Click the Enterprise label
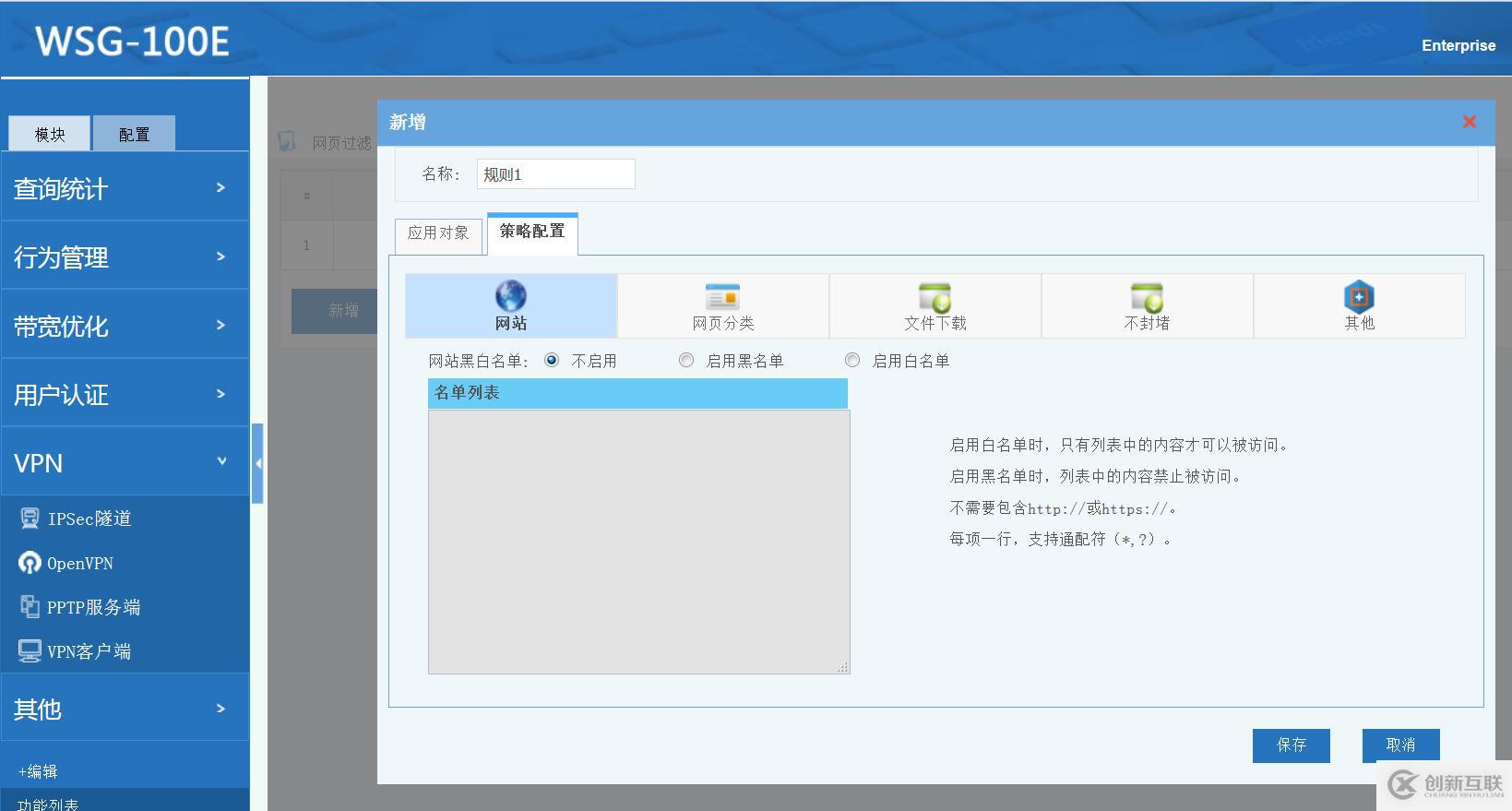Image resolution: width=1512 pixels, height=811 pixels. [1458, 45]
